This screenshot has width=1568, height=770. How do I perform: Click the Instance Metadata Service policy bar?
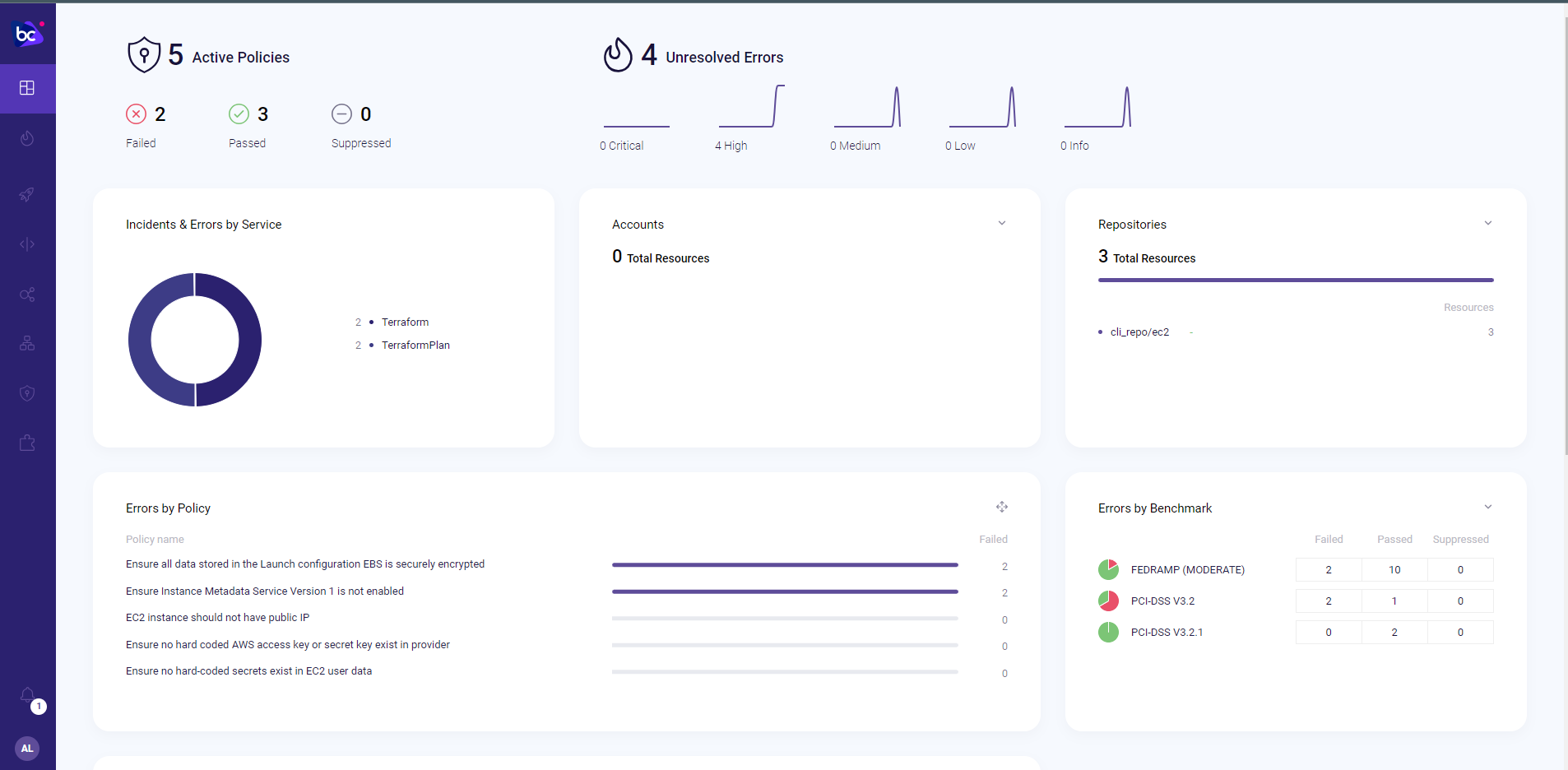tap(785, 591)
